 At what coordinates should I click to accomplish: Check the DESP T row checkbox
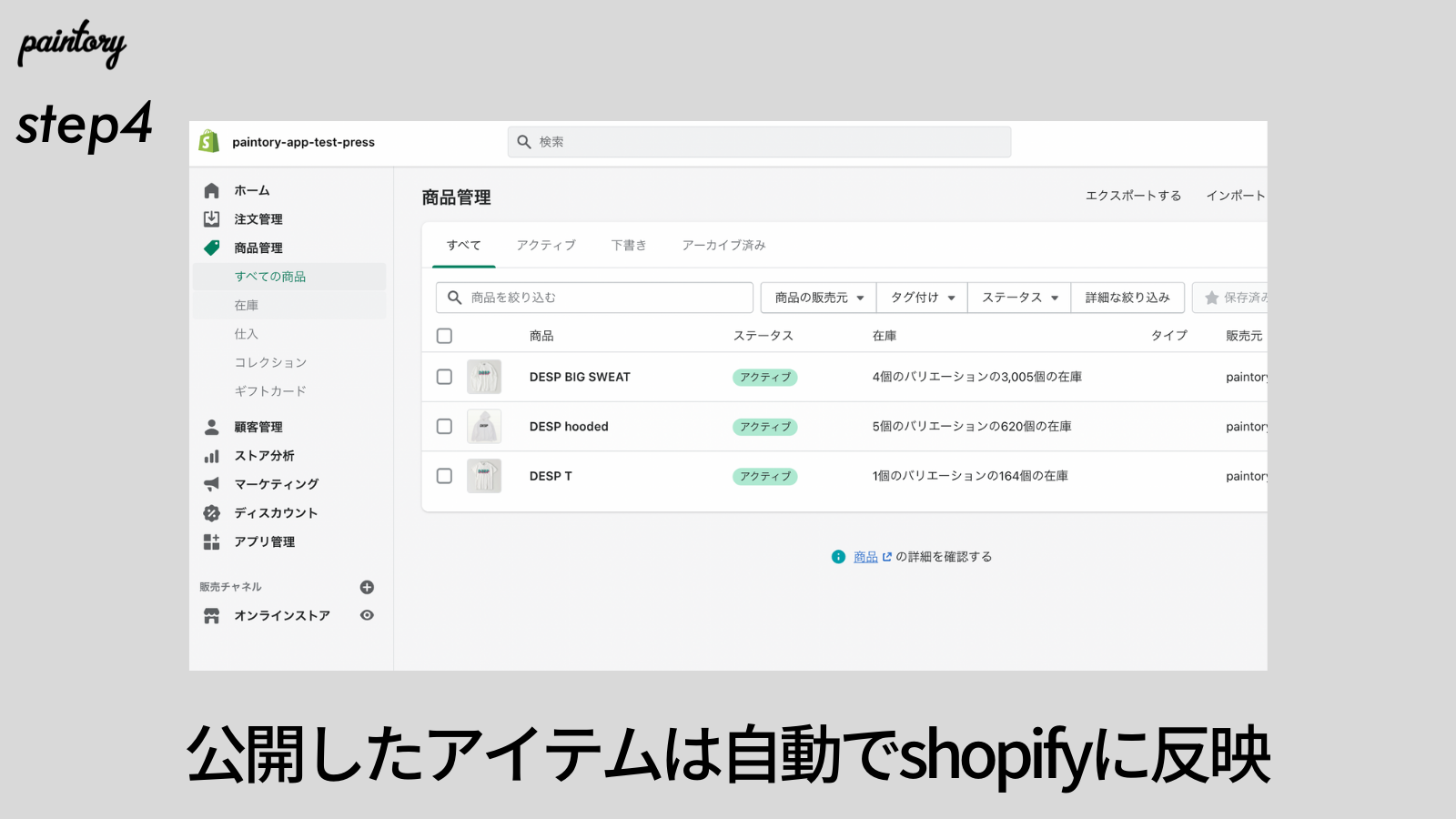coord(444,476)
